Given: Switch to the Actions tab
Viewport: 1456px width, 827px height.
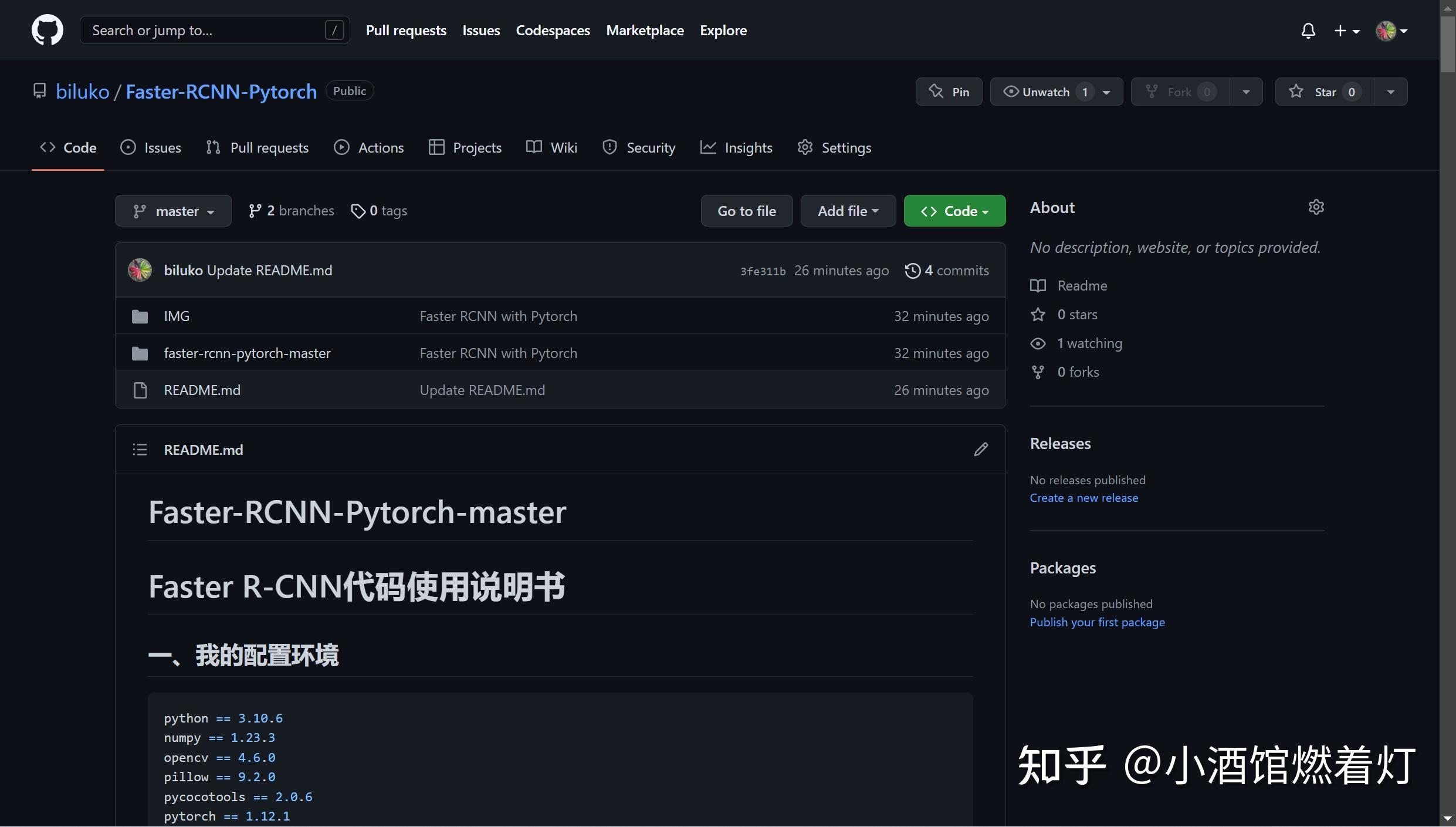Looking at the screenshot, I should 368,147.
